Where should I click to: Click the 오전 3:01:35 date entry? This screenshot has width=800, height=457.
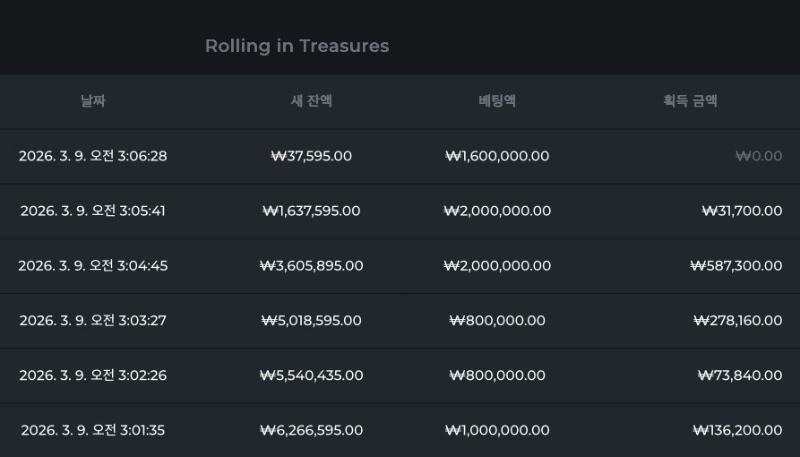click(93, 431)
